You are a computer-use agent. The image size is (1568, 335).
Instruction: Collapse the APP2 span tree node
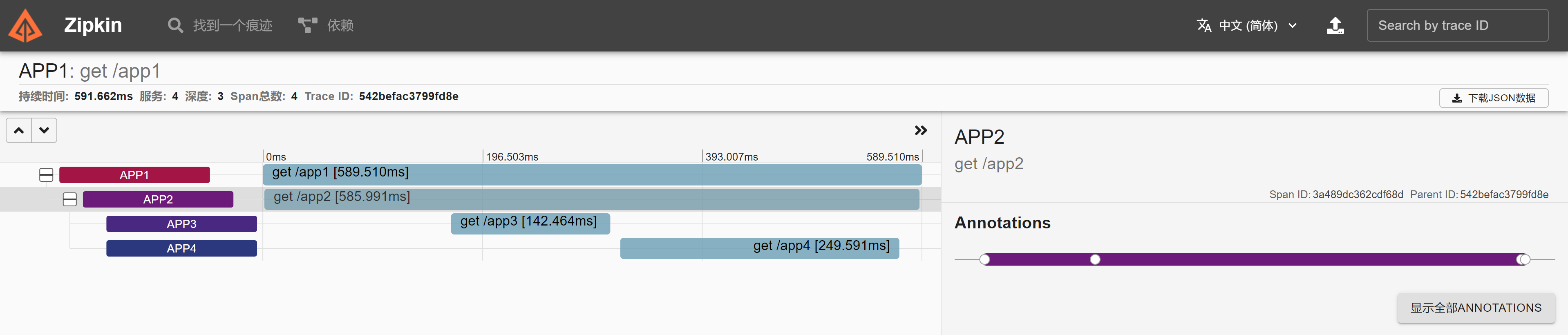tap(70, 199)
